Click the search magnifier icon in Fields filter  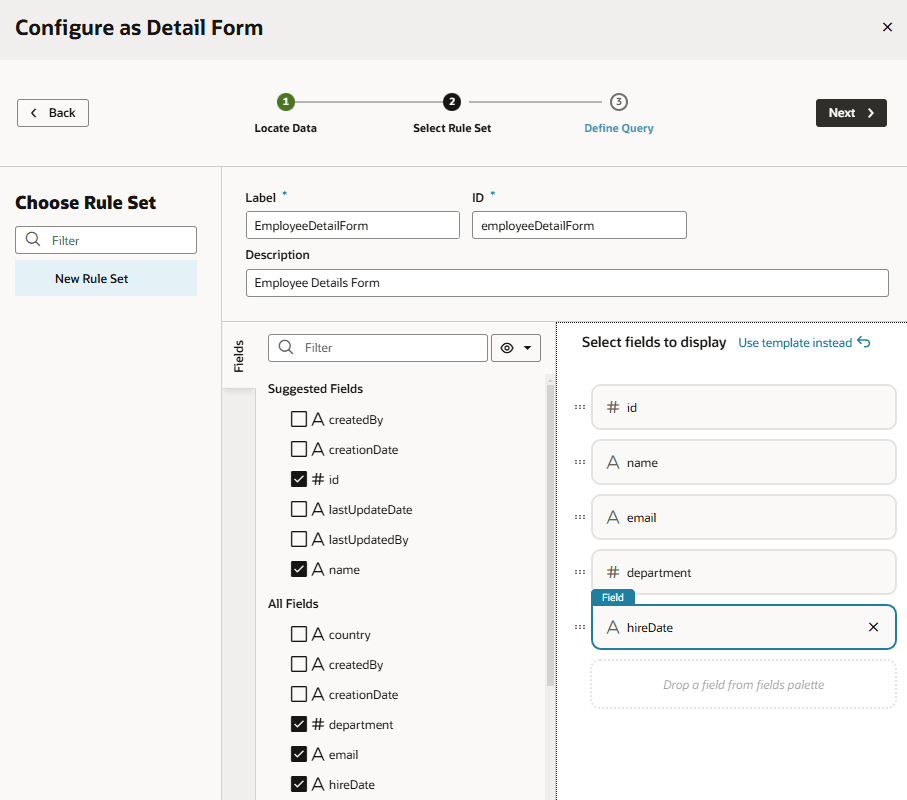[x=287, y=348]
